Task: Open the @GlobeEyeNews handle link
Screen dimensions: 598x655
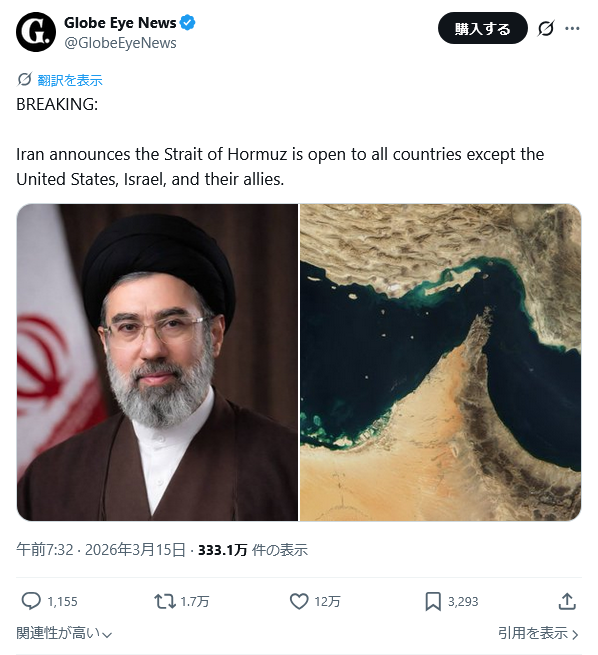Action: (120, 43)
